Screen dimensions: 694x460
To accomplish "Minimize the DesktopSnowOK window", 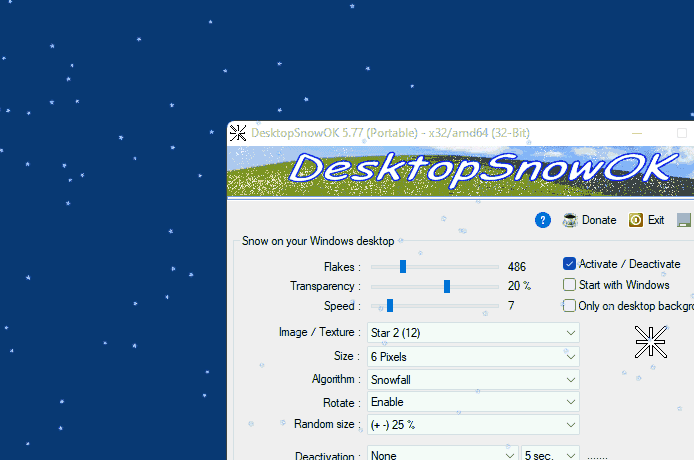I will 637,133.
